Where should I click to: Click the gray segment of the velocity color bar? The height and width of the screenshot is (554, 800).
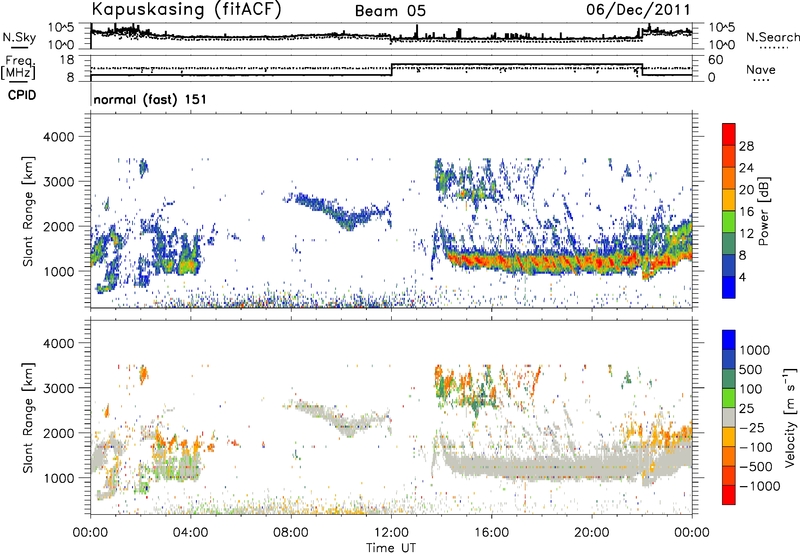pos(729,417)
